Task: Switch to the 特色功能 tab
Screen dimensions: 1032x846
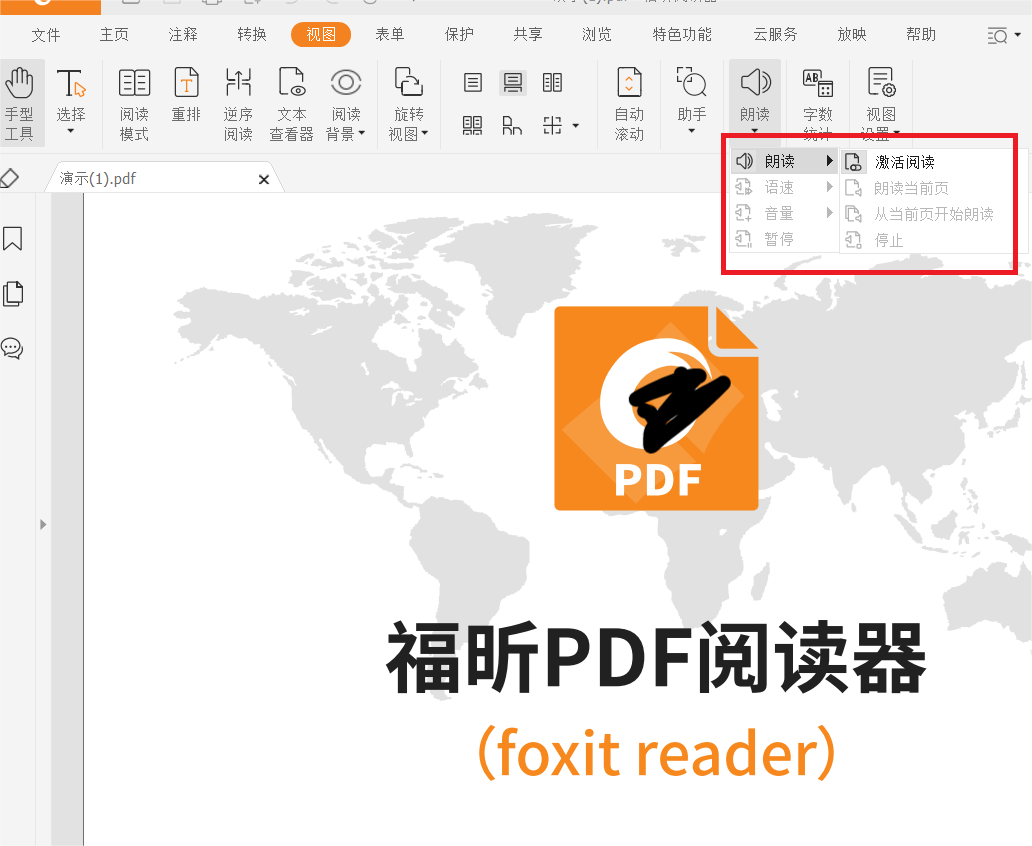Action: click(x=682, y=34)
